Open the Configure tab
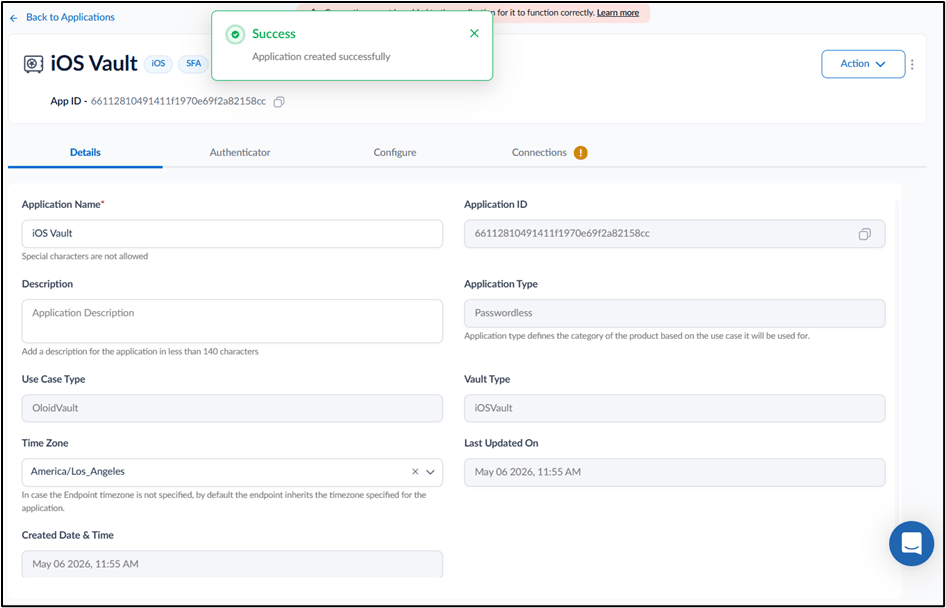Screen dimensions: 946x608 pos(395,153)
